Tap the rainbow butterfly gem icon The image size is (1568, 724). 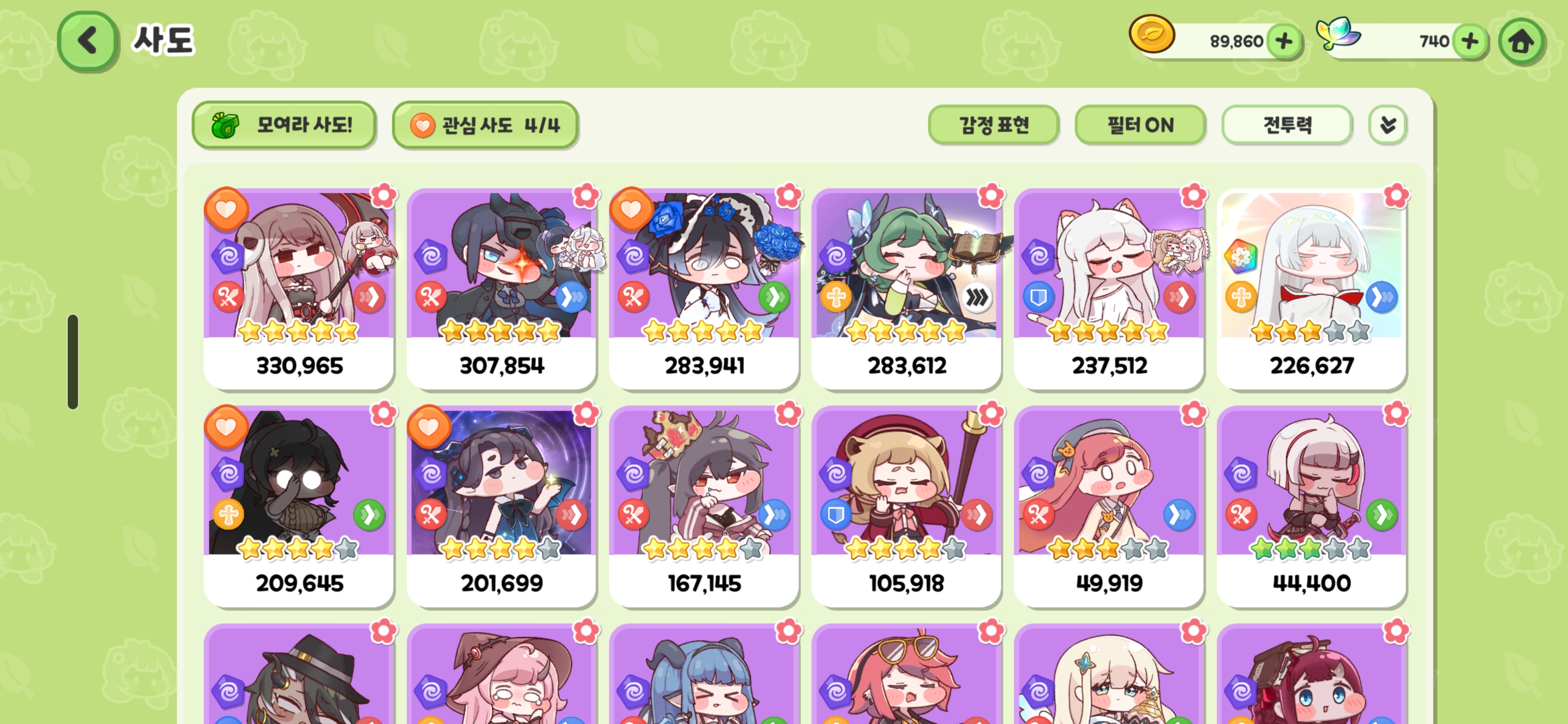pos(1337,33)
